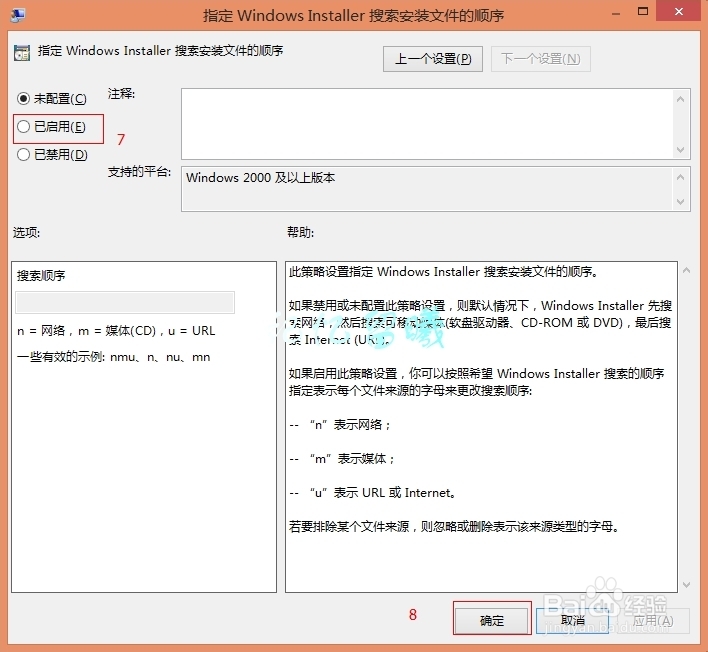Click the policy setting icon beside the title
Viewport: 708px width, 652px height.
pyautogui.click(x=22, y=52)
